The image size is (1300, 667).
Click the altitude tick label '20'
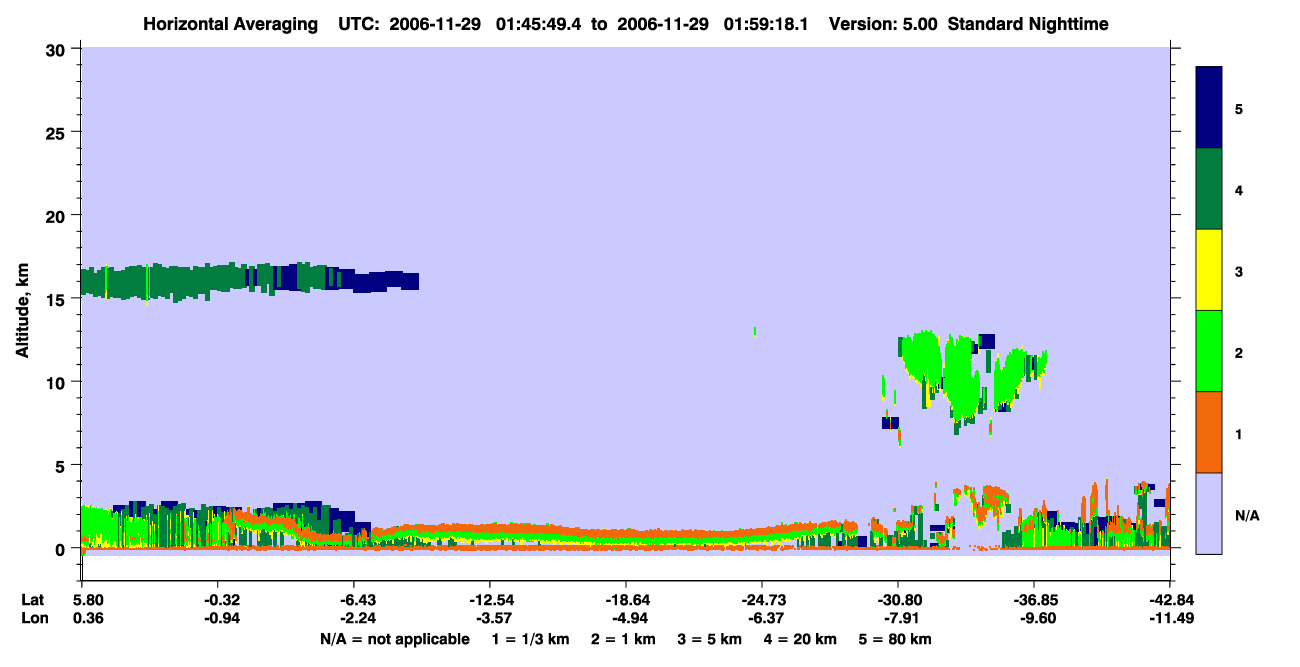click(x=56, y=216)
